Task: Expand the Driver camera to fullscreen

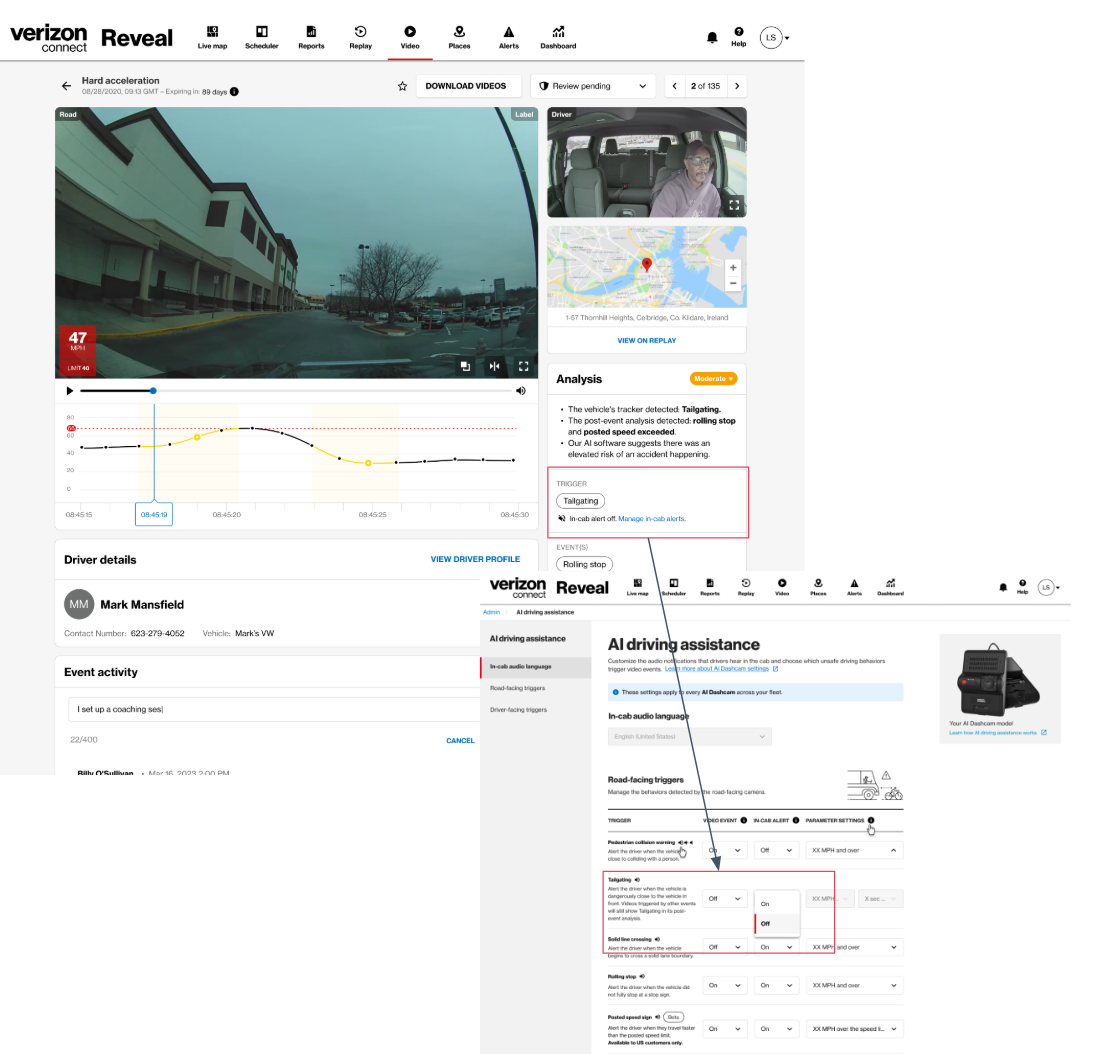Action: [734, 205]
